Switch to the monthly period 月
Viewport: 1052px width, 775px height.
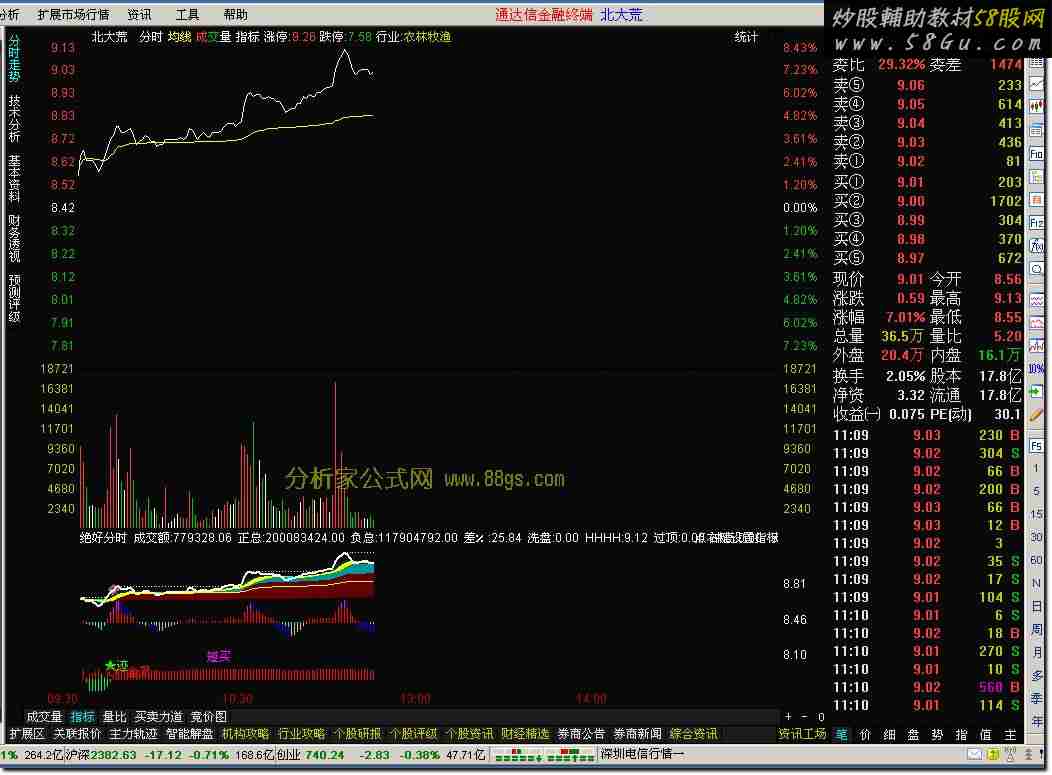coord(1037,652)
